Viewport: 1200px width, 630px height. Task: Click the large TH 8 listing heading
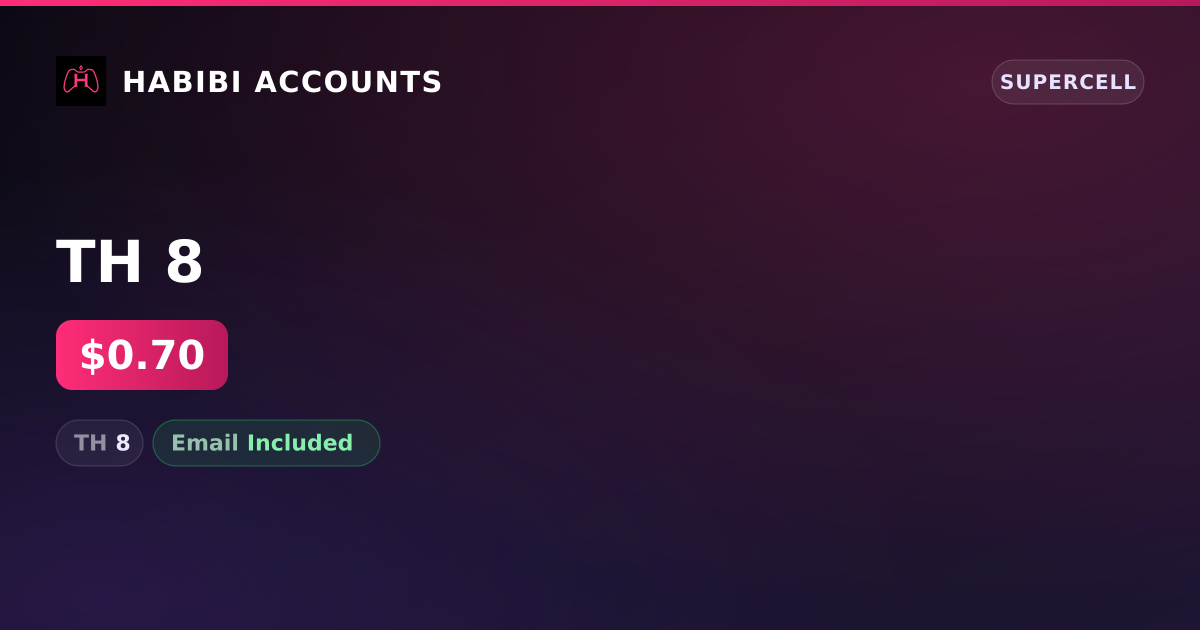point(130,262)
